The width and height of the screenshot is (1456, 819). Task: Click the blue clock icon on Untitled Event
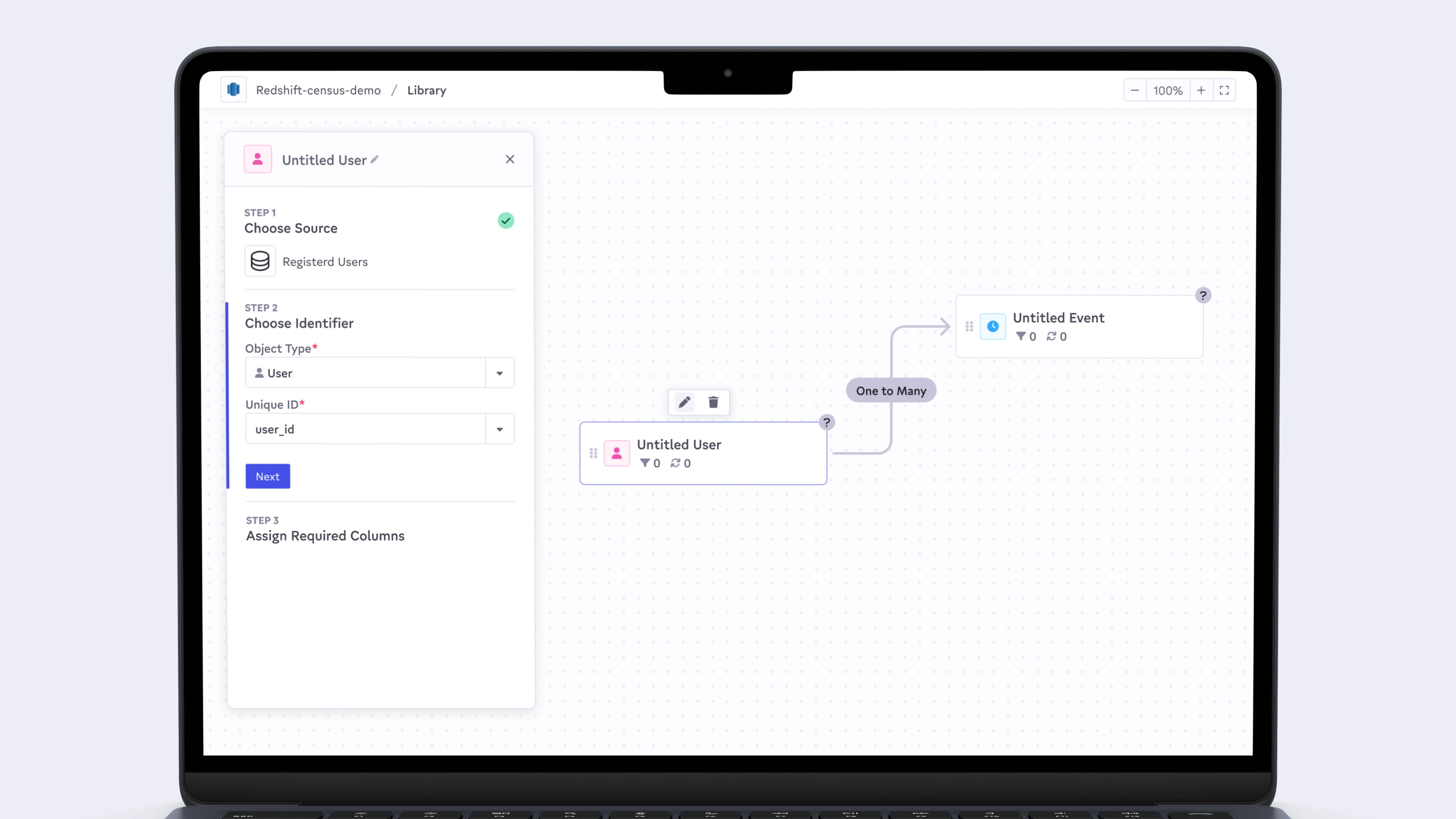993,326
